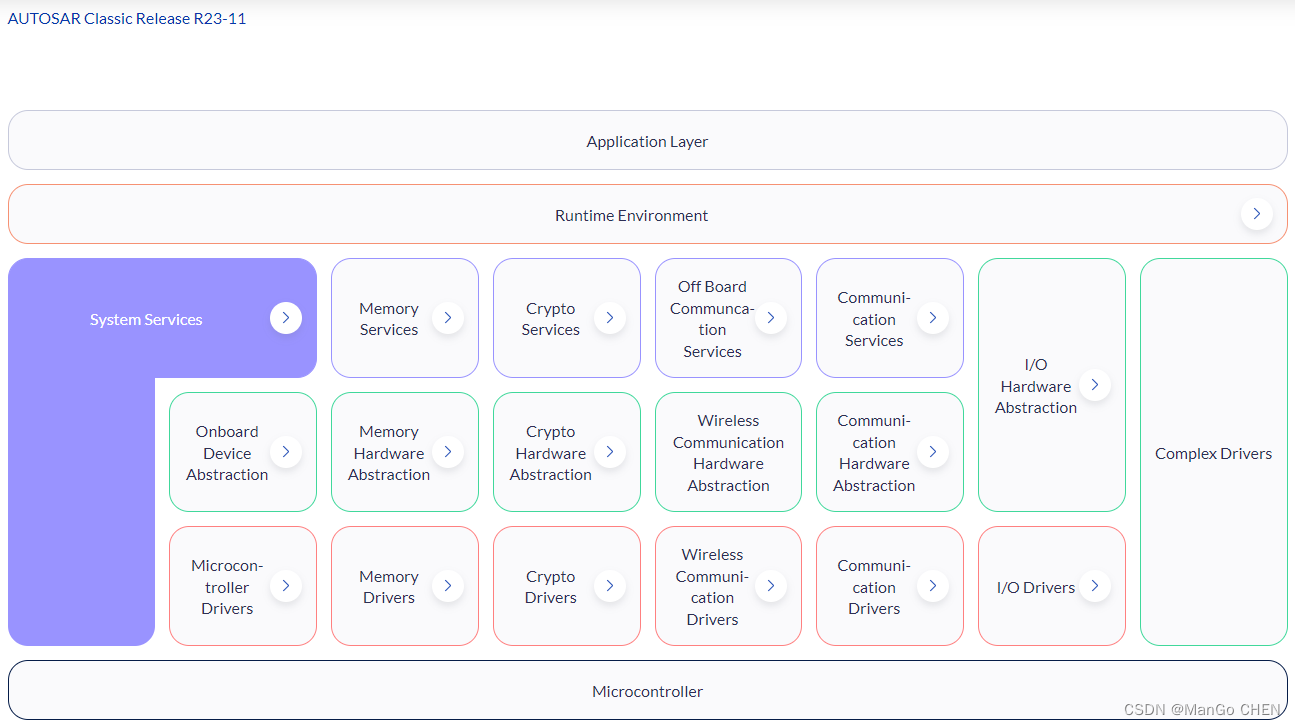Click the Off Board Communication Services arrow
The height and width of the screenshot is (725, 1295).
click(x=771, y=318)
